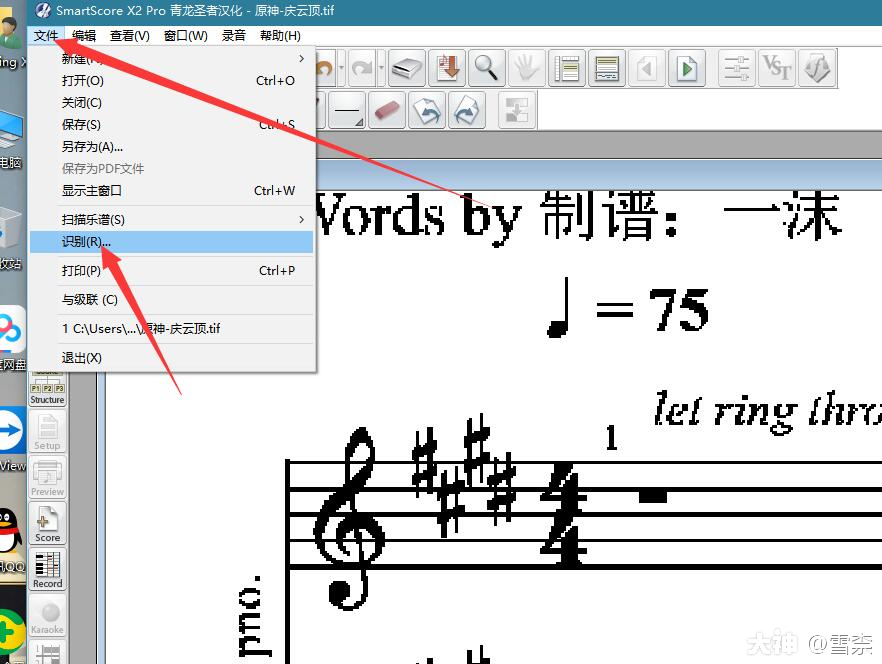Select 另存为(A)... menu entry

click(92, 147)
